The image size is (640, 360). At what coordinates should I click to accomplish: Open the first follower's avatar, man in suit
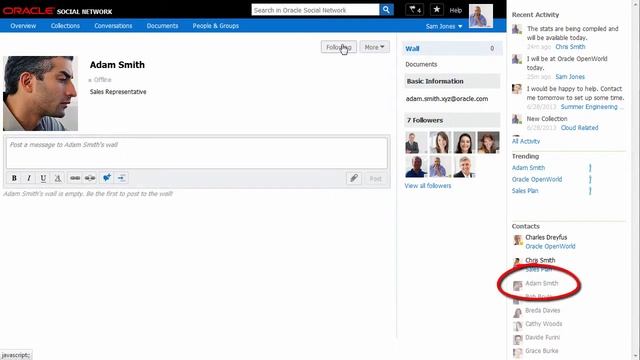(416, 142)
